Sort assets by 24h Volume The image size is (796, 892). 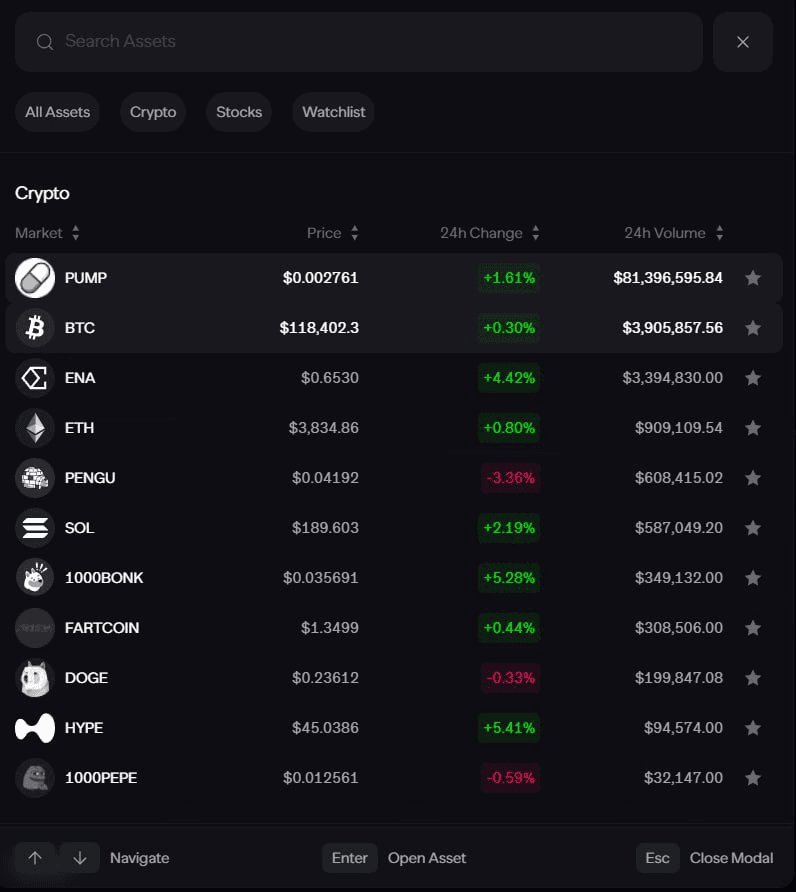(x=719, y=233)
